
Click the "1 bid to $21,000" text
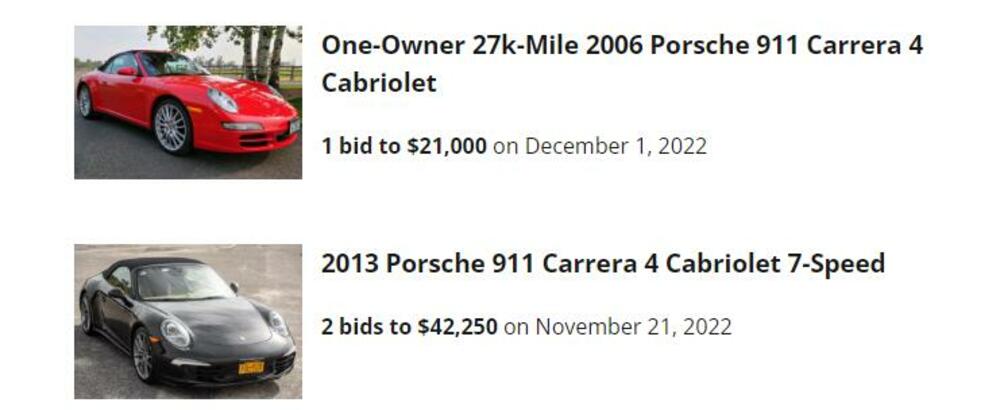[403, 146]
